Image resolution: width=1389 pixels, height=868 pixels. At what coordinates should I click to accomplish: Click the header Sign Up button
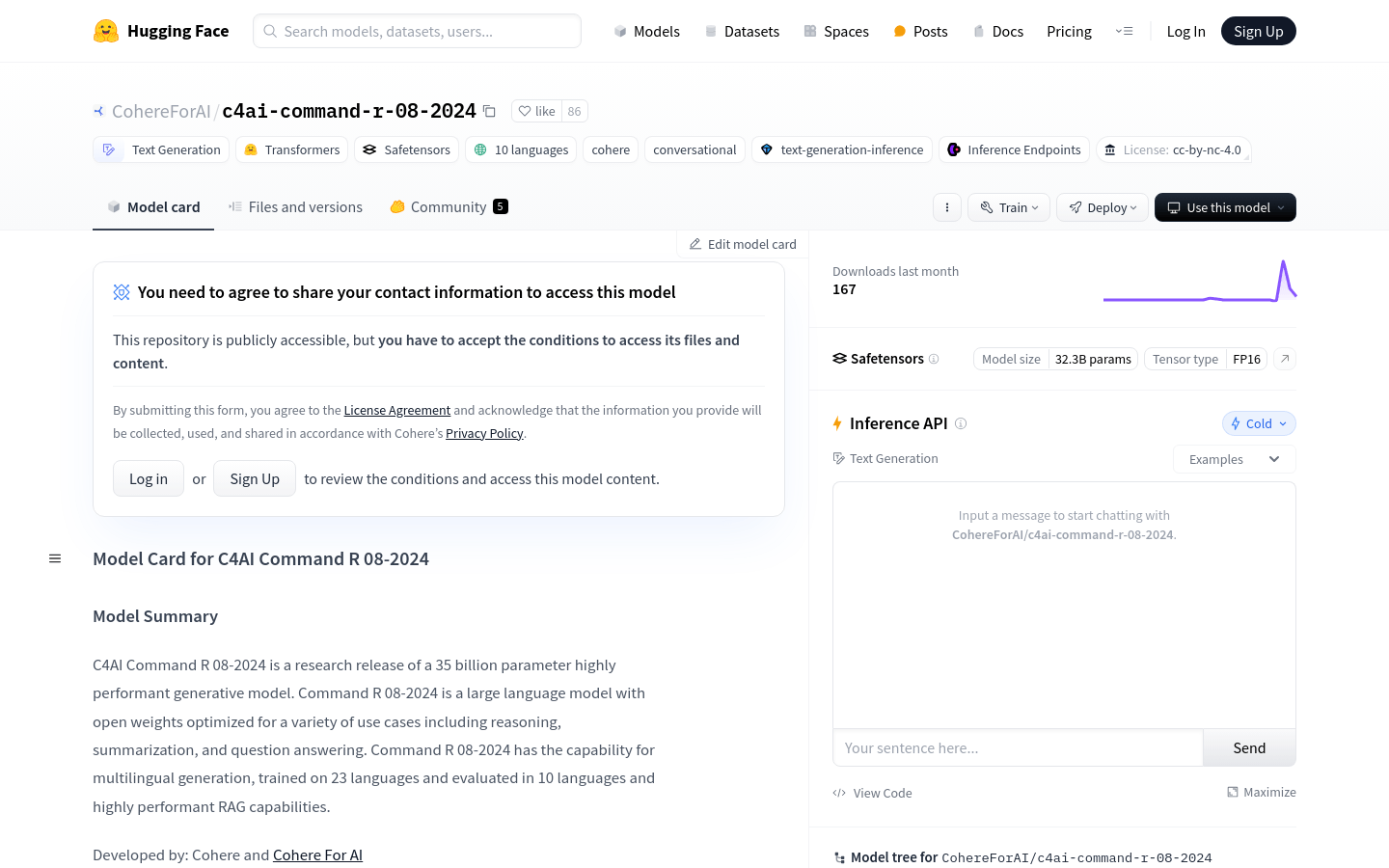[x=1258, y=31]
